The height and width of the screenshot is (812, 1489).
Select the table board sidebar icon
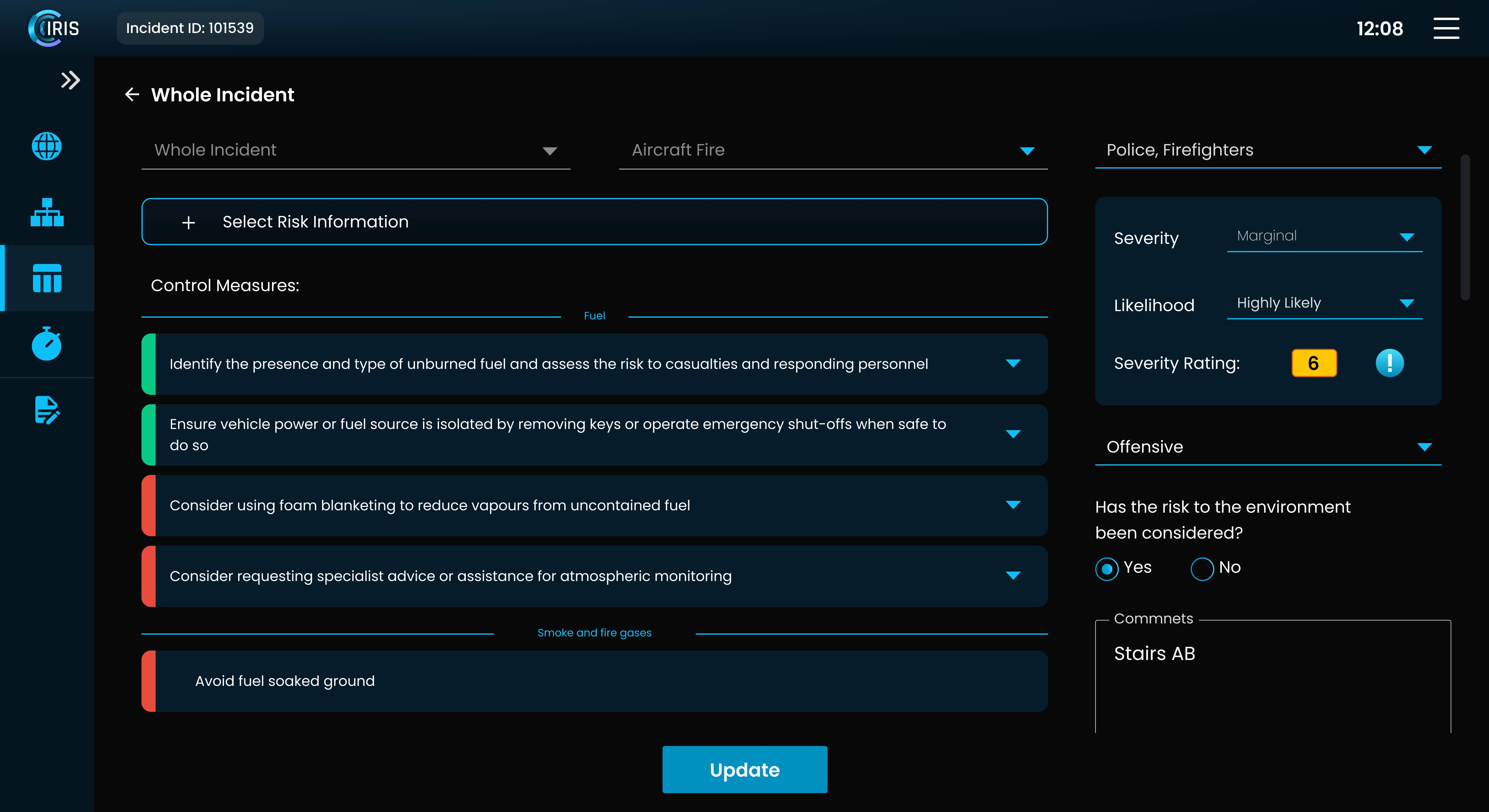point(47,278)
